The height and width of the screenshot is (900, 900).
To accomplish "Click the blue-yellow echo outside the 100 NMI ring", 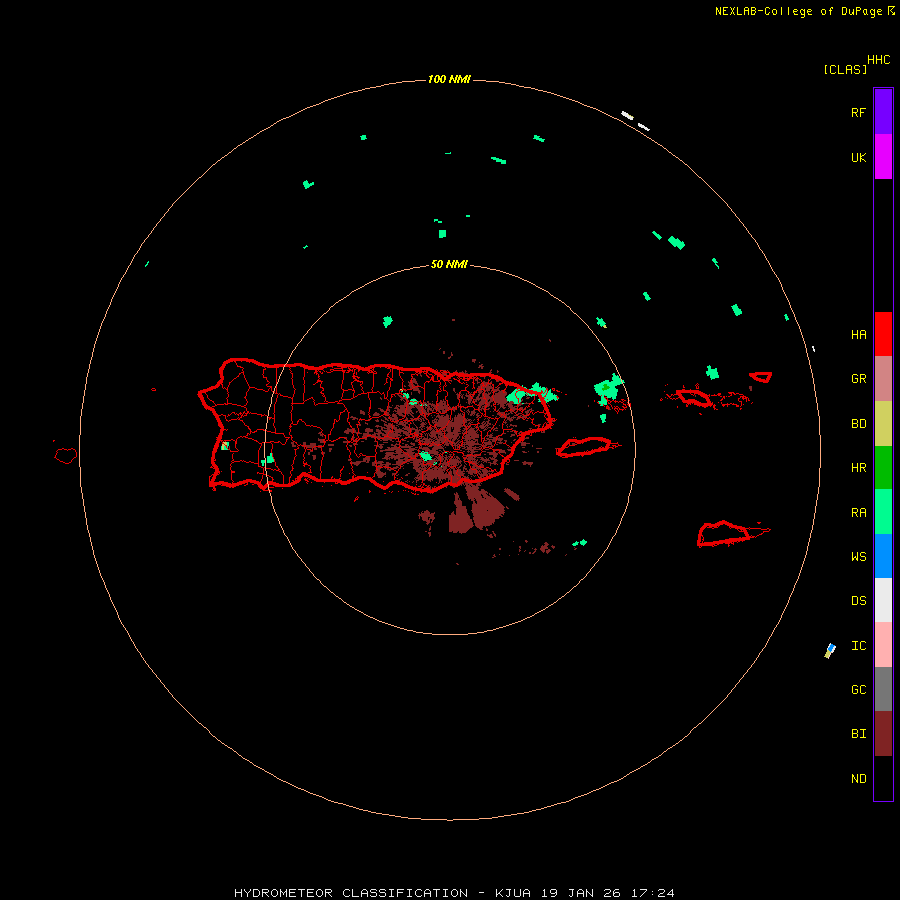I will [830, 651].
